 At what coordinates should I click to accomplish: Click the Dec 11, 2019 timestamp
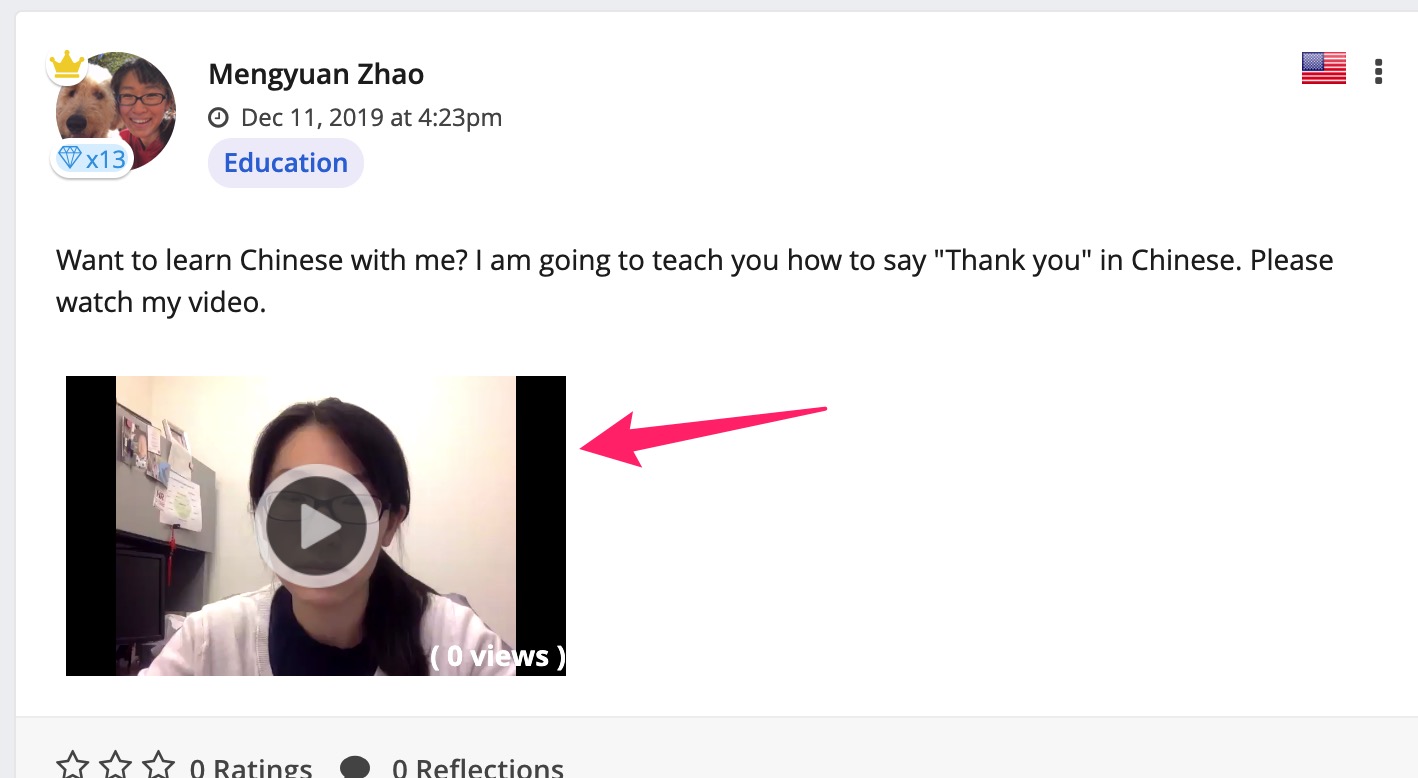(371, 118)
